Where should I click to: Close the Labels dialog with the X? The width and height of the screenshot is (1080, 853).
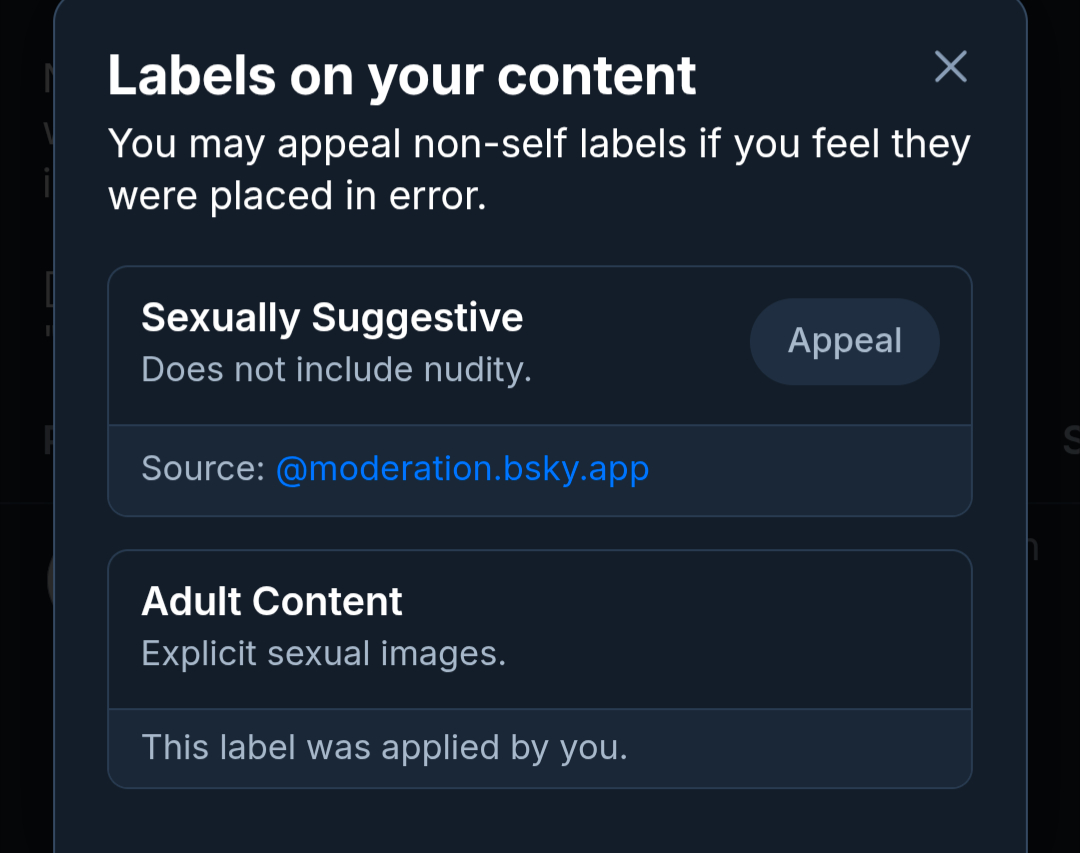pyautogui.click(x=950, y=67)
